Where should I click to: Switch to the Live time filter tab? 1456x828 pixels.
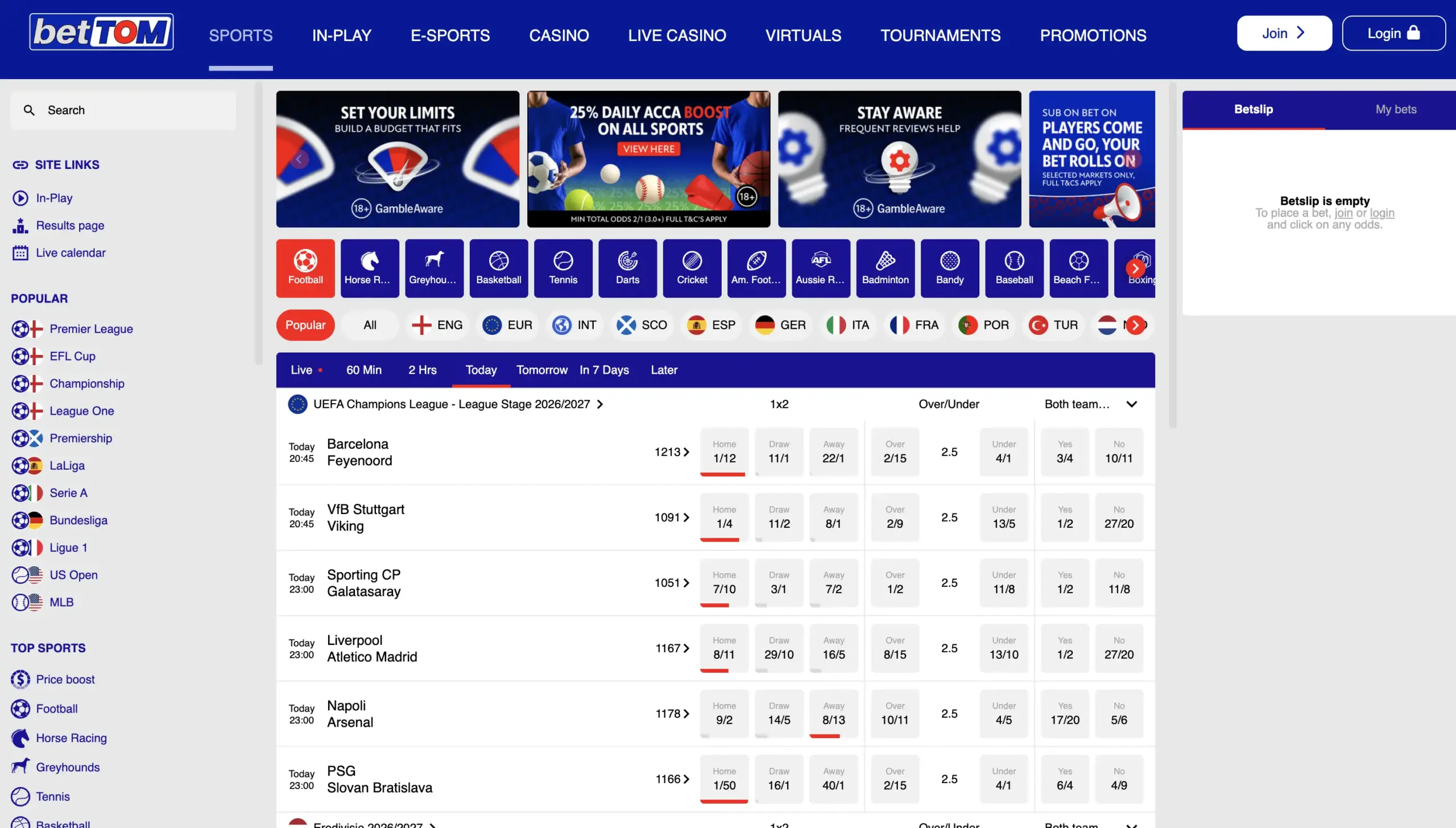pyautogui.click(x=306, y=370)
